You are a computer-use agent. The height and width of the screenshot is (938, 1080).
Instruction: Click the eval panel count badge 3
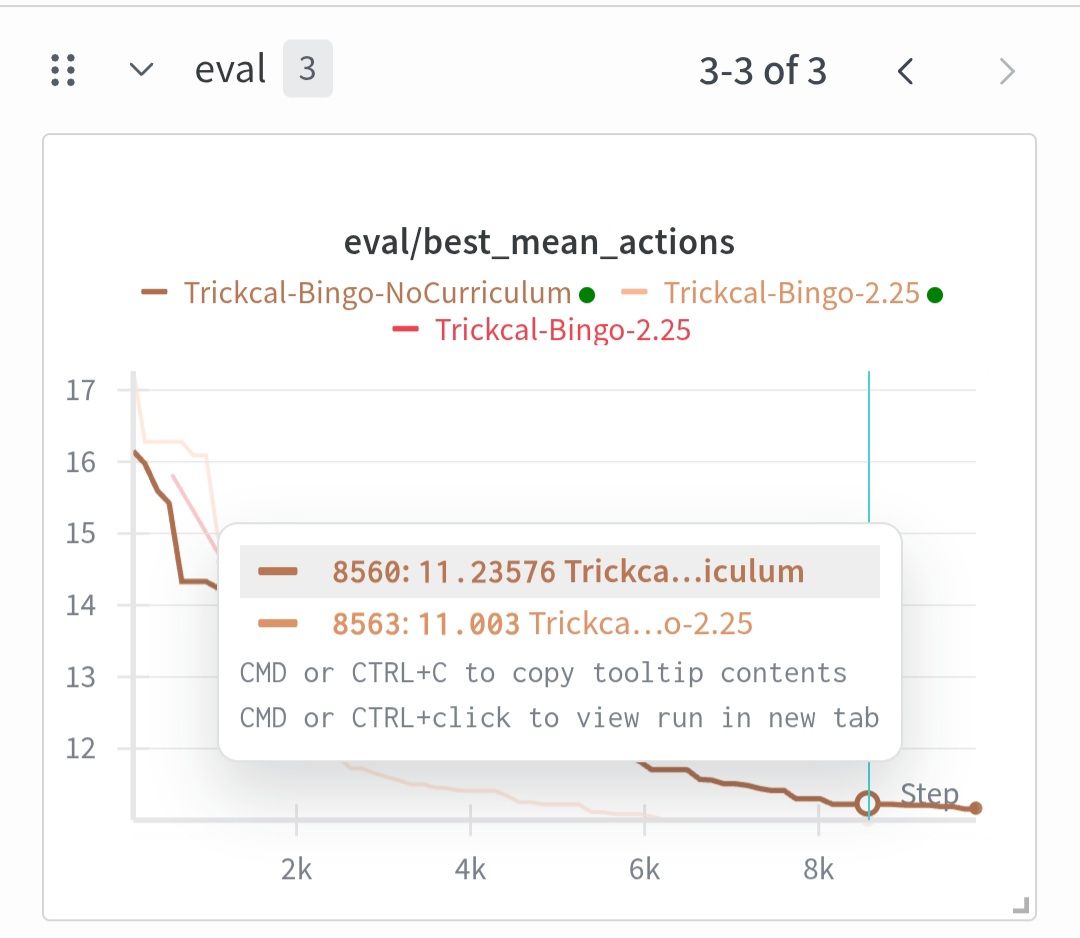point(307,71)
